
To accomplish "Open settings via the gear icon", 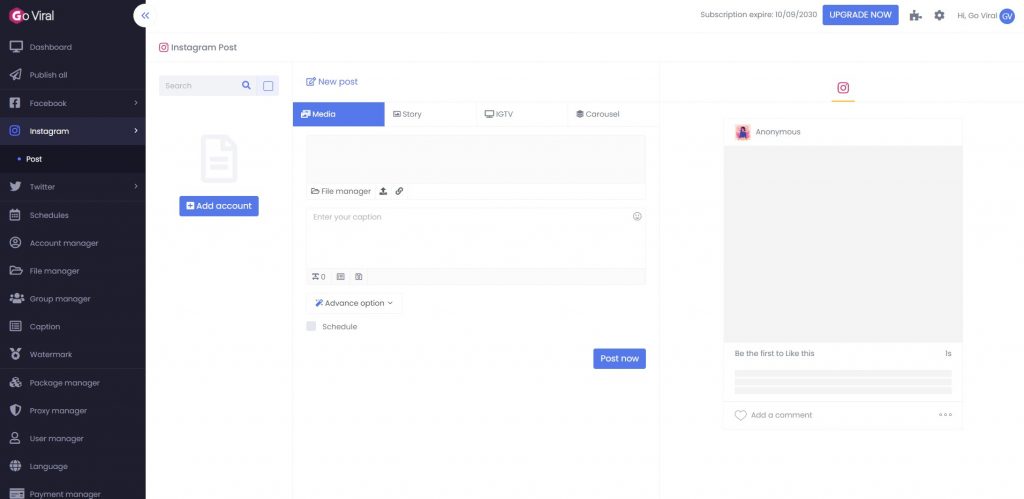I will point(939,15).
